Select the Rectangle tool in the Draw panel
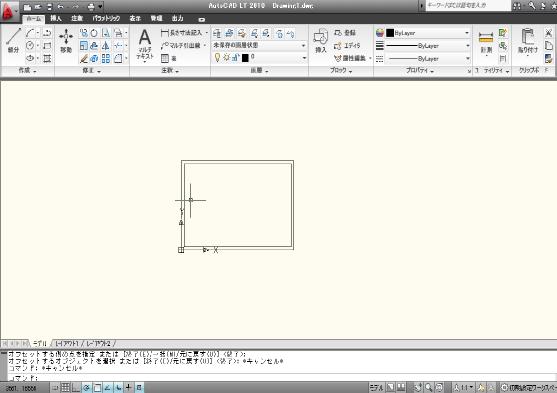557x393 pixels. (47, 45)
